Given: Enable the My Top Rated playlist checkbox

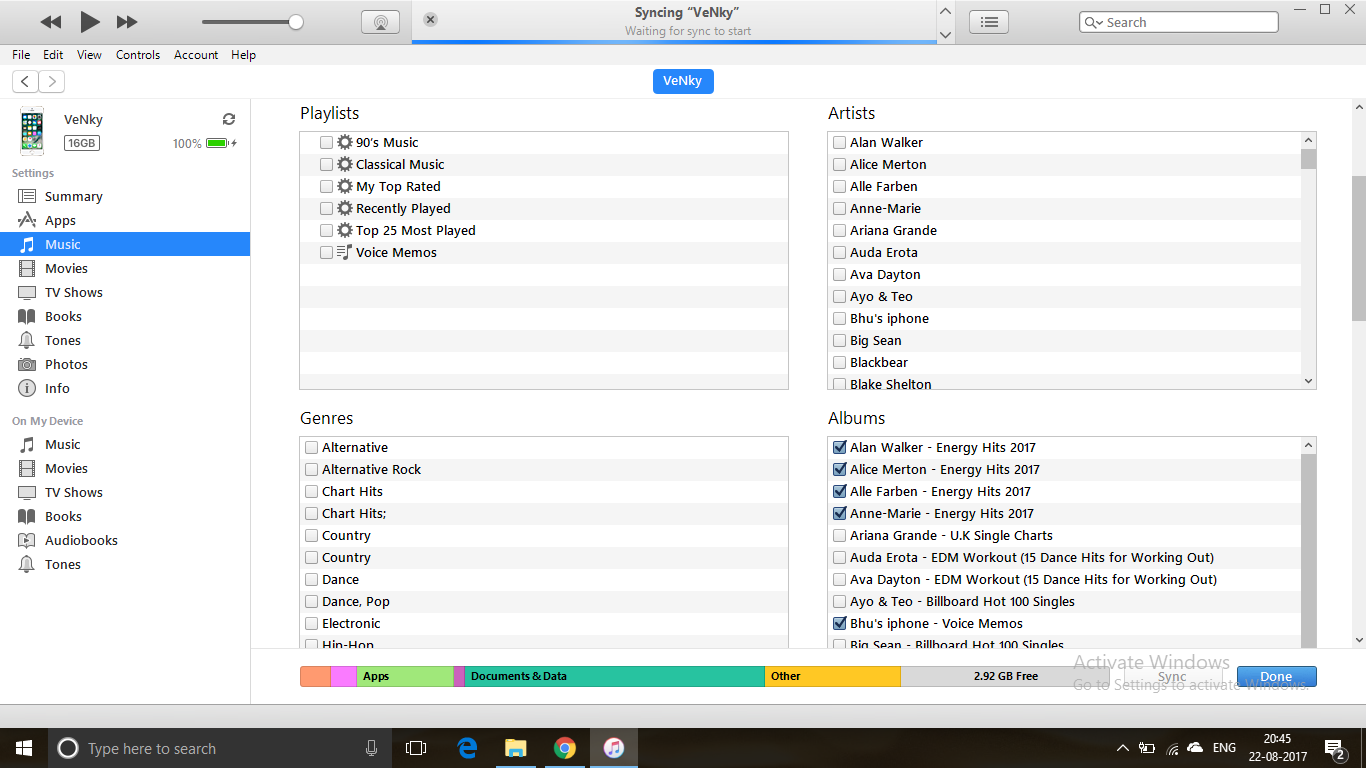Looking at the screenshot, I should [326, 187].
